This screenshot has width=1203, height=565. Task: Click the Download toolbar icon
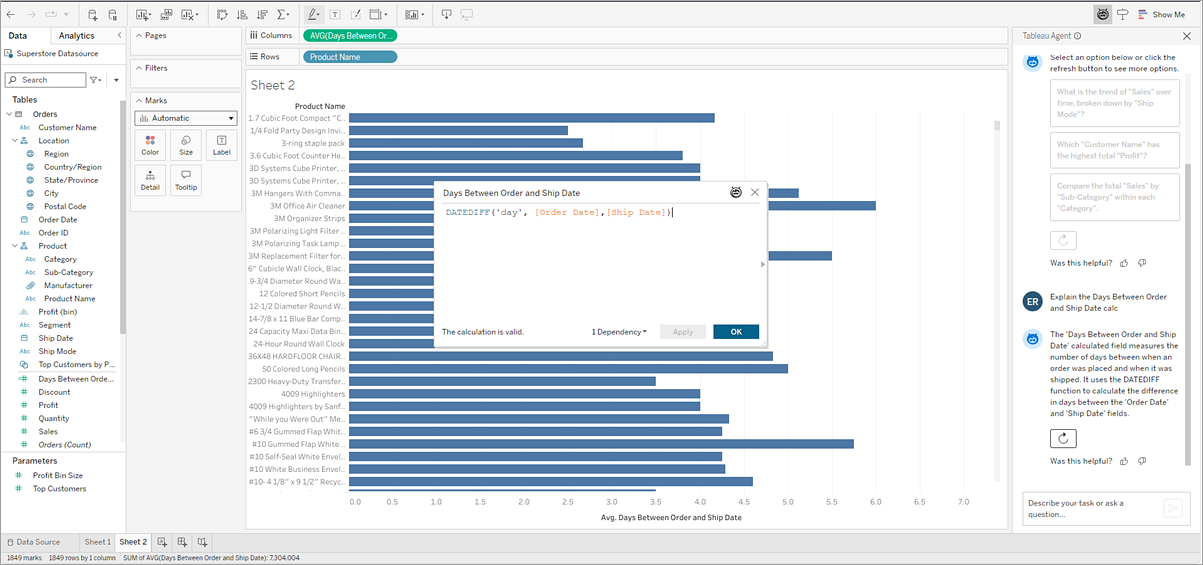(446, 15)
